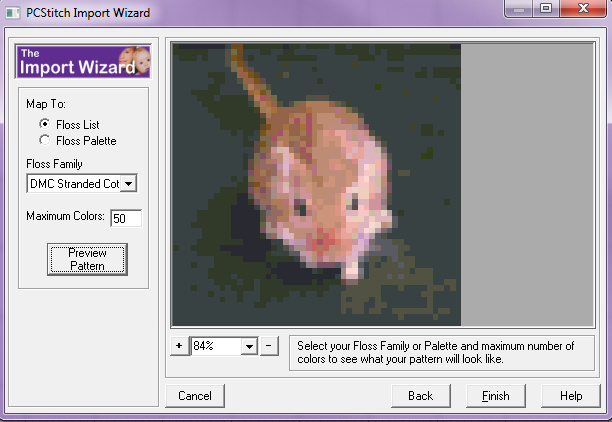This screenshot has width=612, height=422.
Task: Go Back to the previous wizard step
Action: [421, 396]
